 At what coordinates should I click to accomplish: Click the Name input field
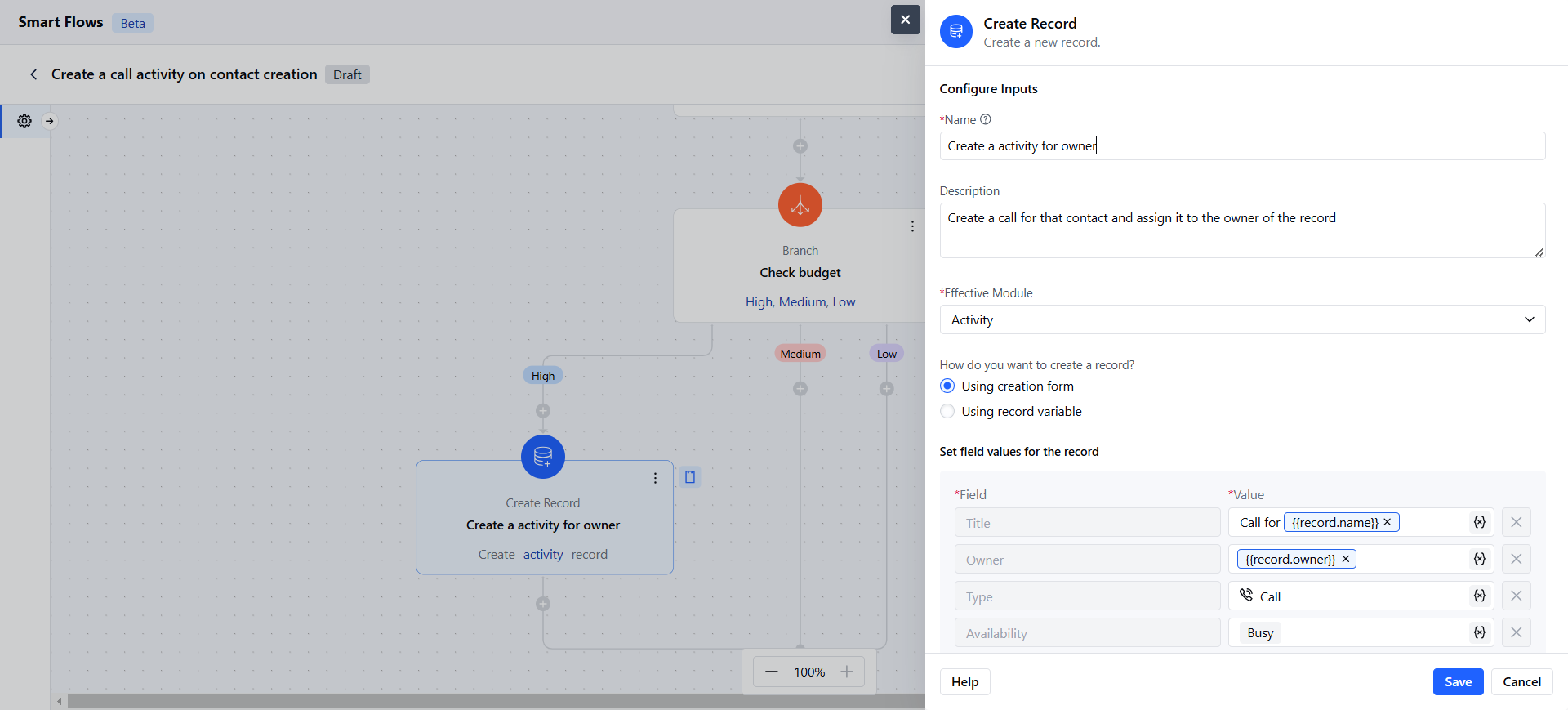tap(1242, 146)
